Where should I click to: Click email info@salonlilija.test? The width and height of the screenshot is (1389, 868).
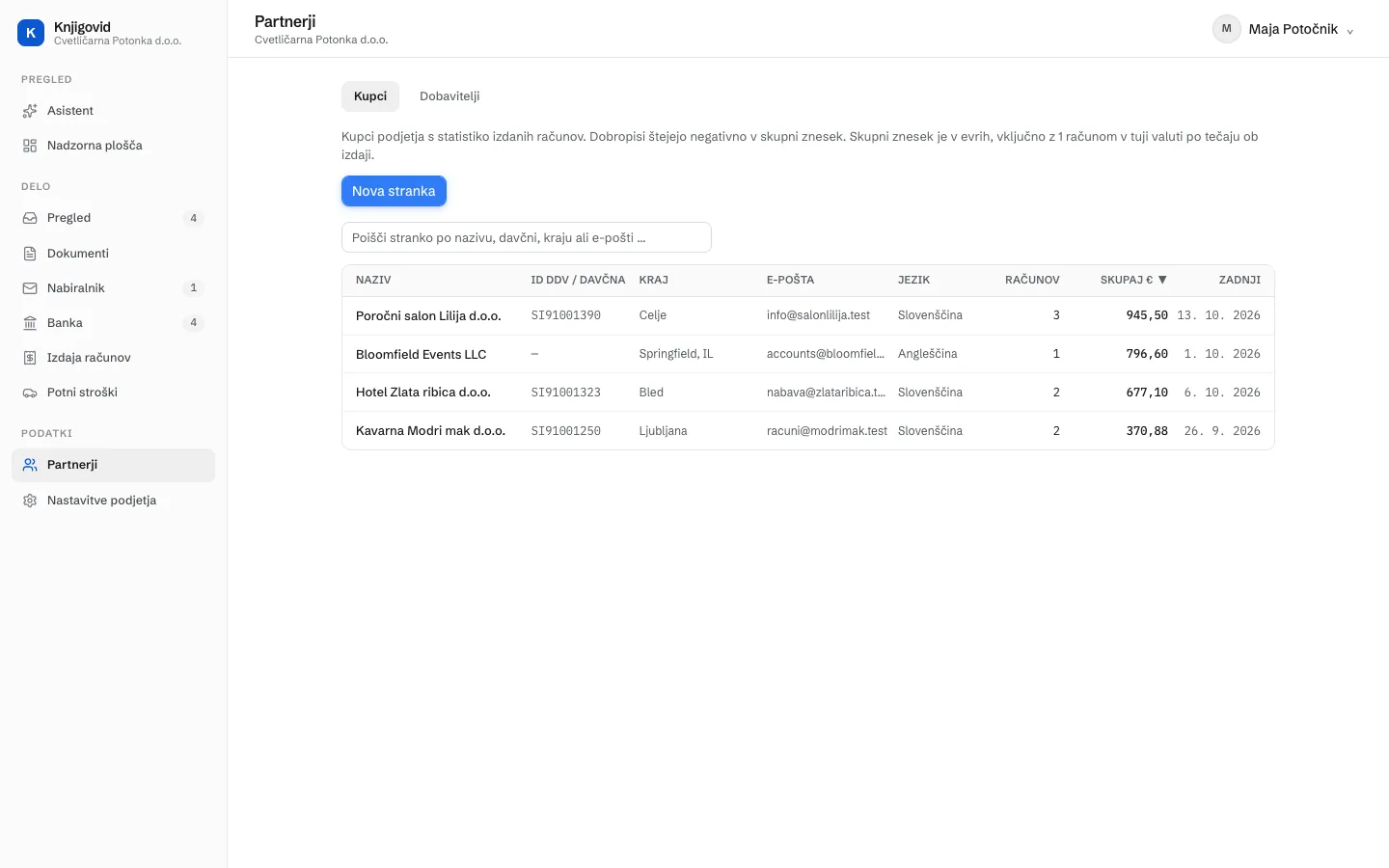pos(818,315)
